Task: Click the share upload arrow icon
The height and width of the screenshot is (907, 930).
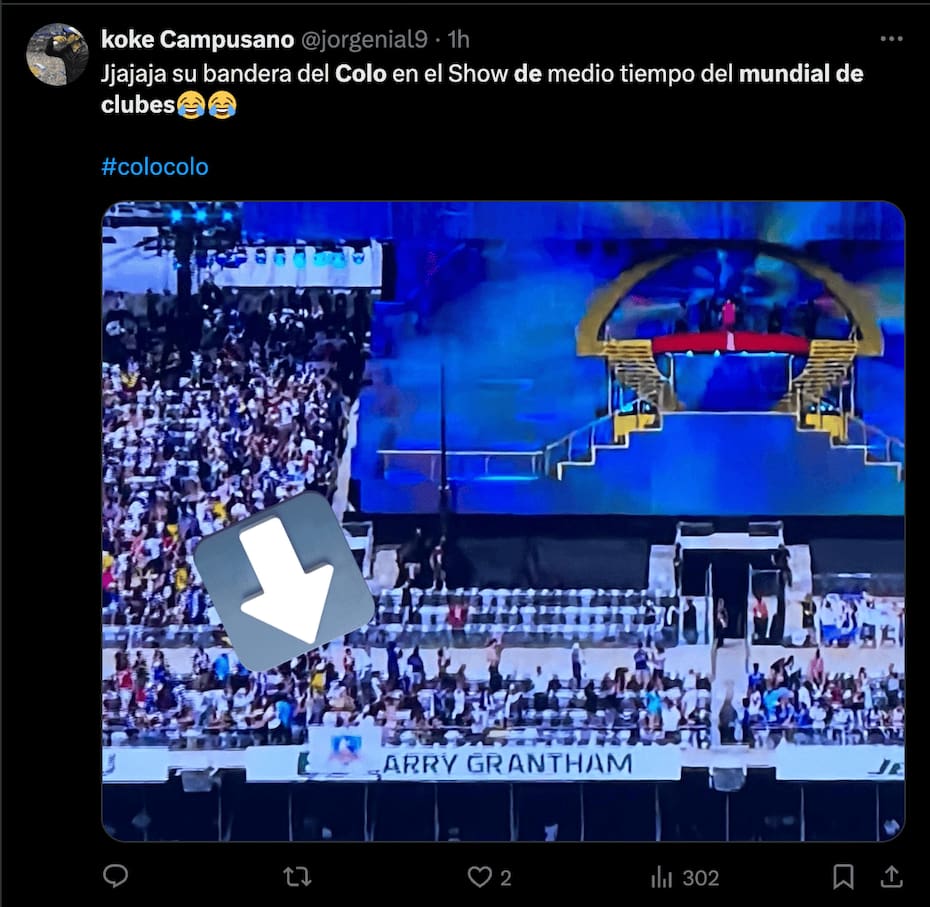Action: 891,876
